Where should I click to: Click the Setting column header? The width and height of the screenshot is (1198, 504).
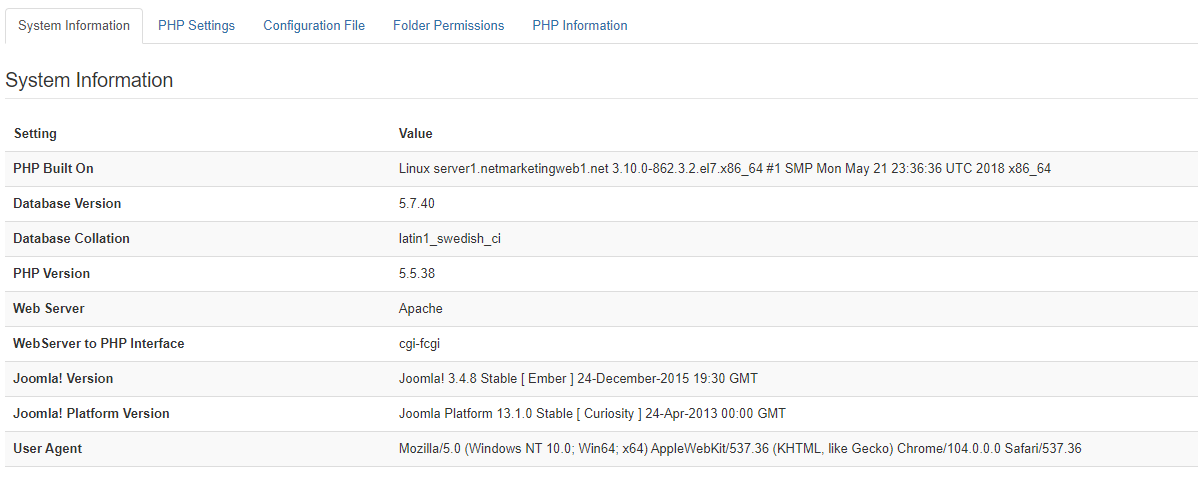click(x=35, y=134)
